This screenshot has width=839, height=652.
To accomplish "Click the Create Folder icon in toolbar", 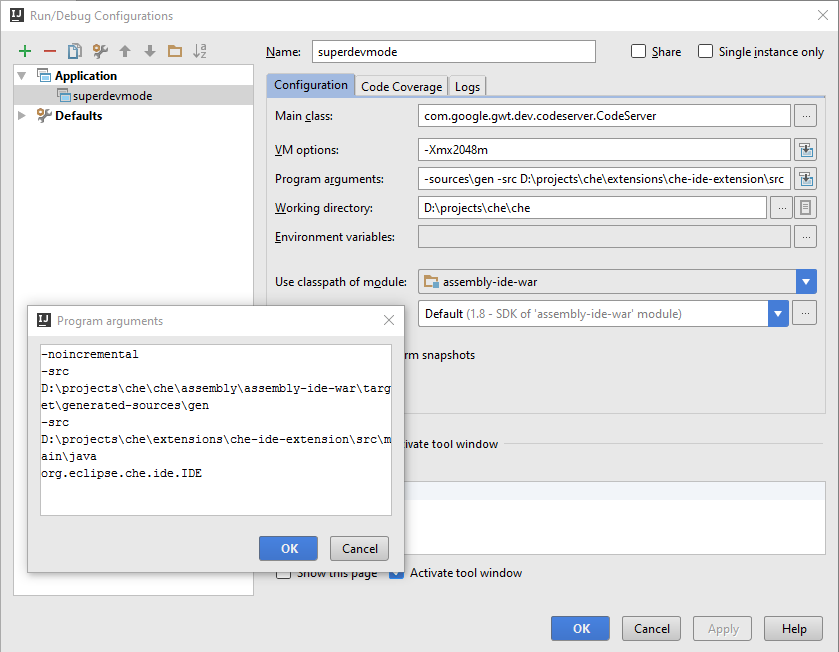I will (174, 51).
